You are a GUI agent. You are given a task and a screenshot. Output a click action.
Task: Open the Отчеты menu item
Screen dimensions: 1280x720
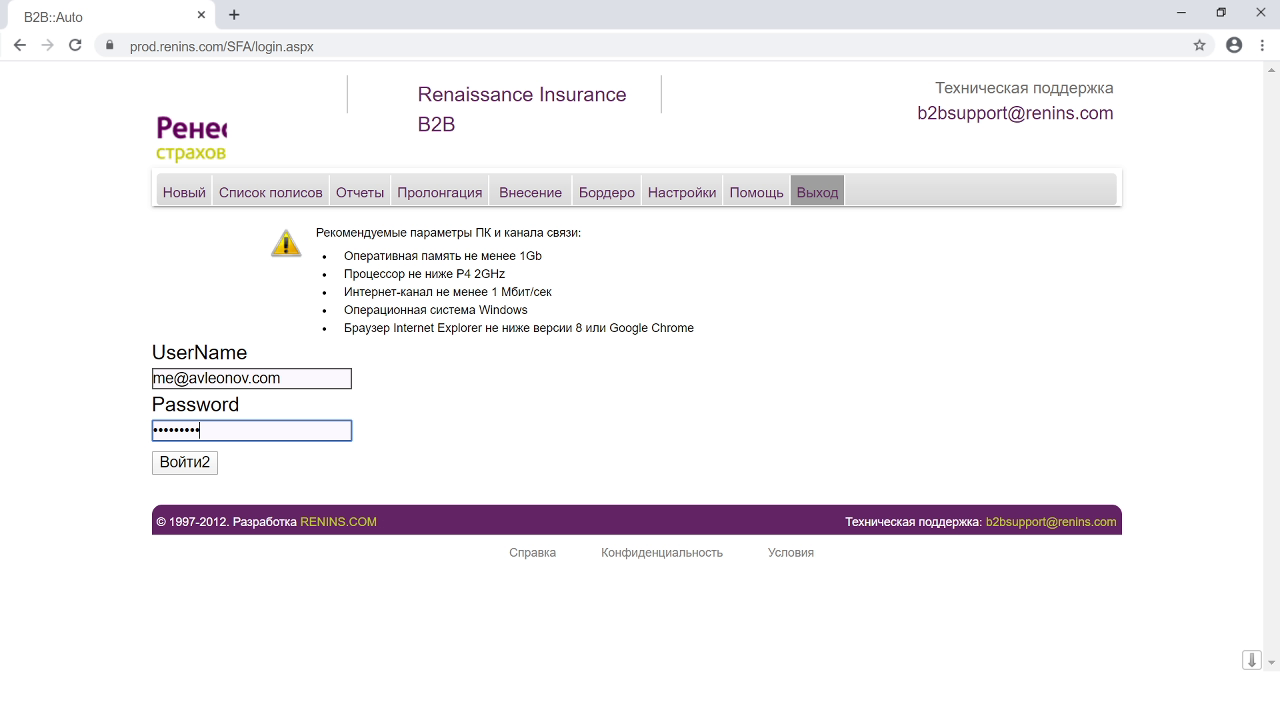360,192
